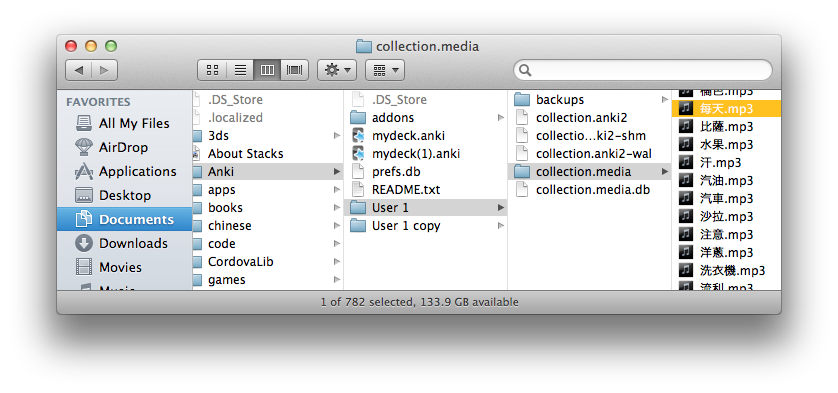Viewport: 838px width, 393px height.
Task: Open Desktop in sidebar
Action: 124,196
